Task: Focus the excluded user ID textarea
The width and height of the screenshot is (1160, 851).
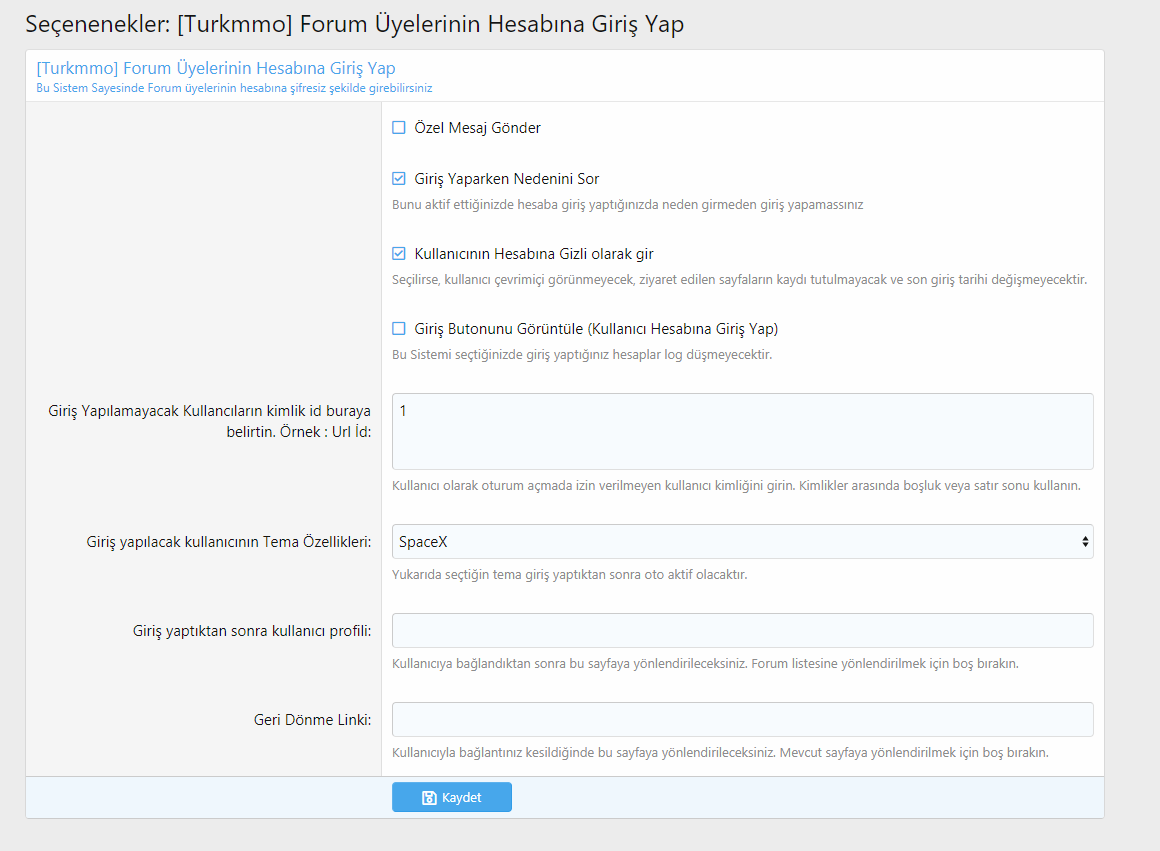Action: tap(742, 431)
